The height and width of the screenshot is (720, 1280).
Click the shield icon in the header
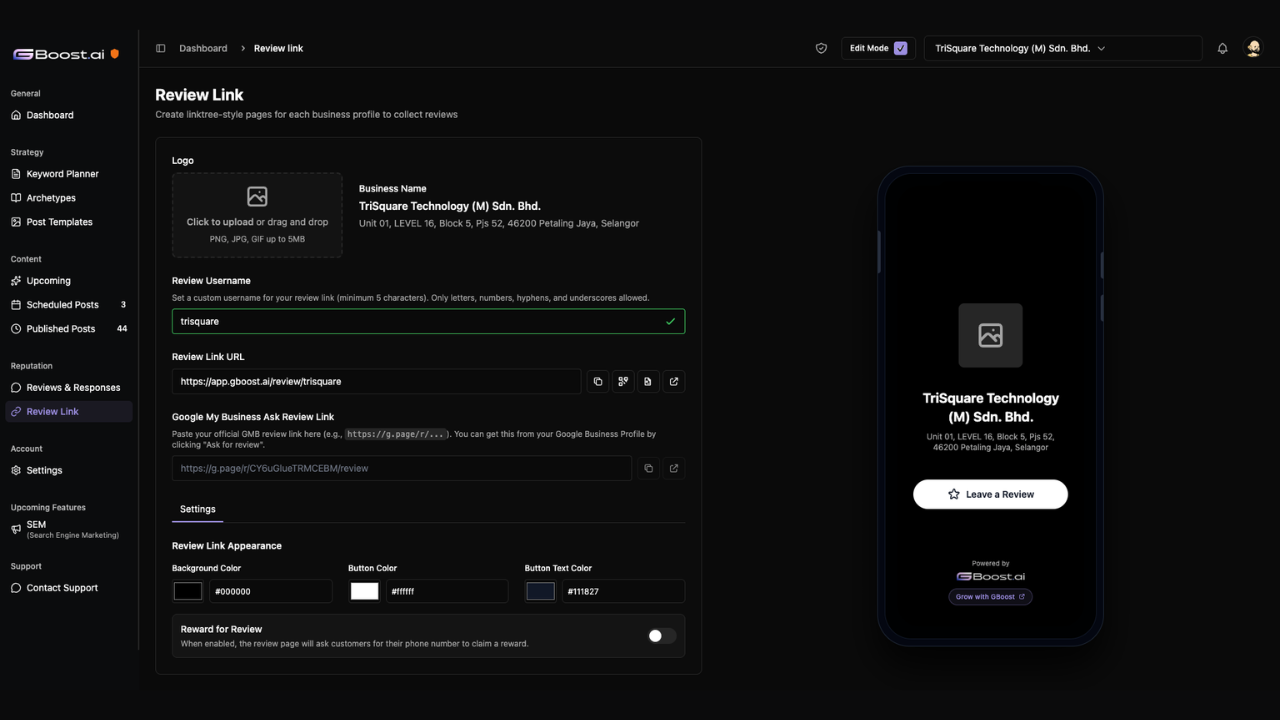[821, 48]
